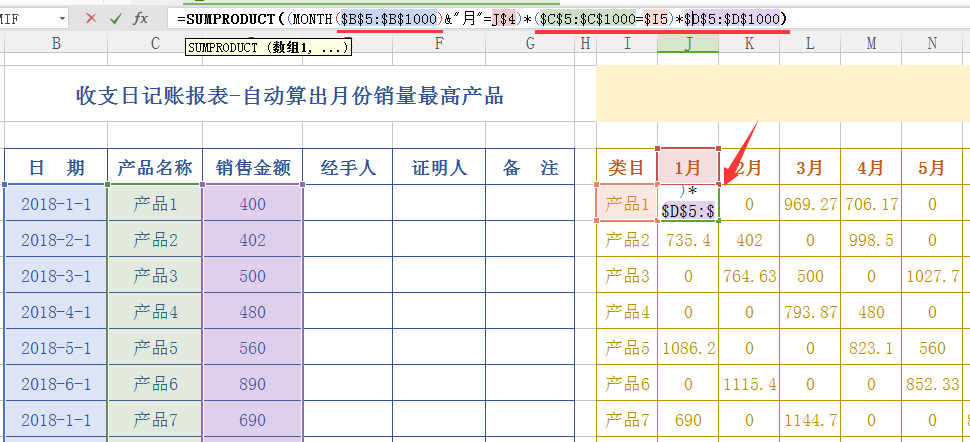
Task: Click the value 823.1 cell
Action: [871, 347]
